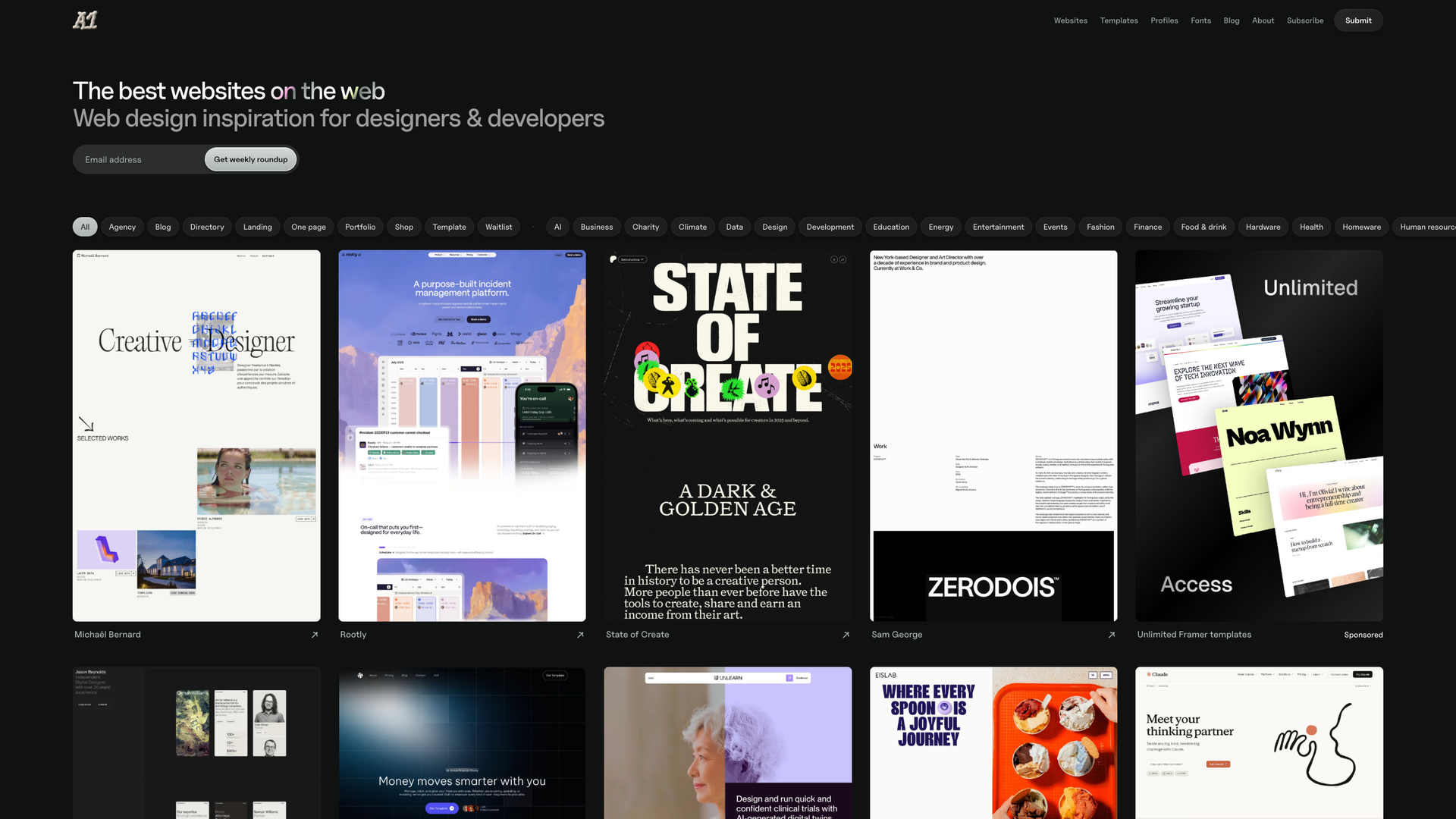Click the circular star icon on State of Create card
This screenshot has width=1456, height=819.
[x=833, y=259]
